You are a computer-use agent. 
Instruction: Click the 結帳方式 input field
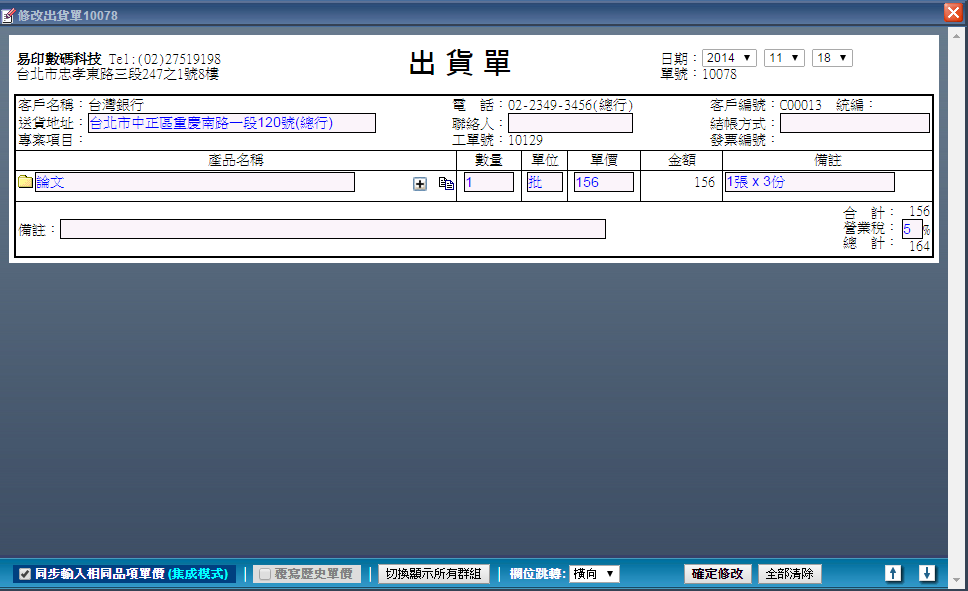[x=854, y=123]
